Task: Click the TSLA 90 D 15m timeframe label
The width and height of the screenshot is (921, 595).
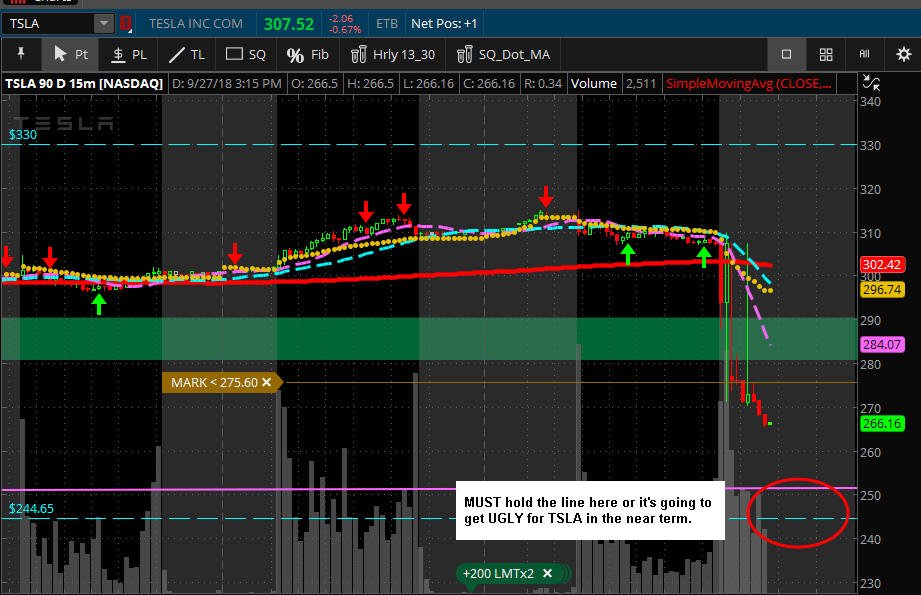Action: click(84, 83)
